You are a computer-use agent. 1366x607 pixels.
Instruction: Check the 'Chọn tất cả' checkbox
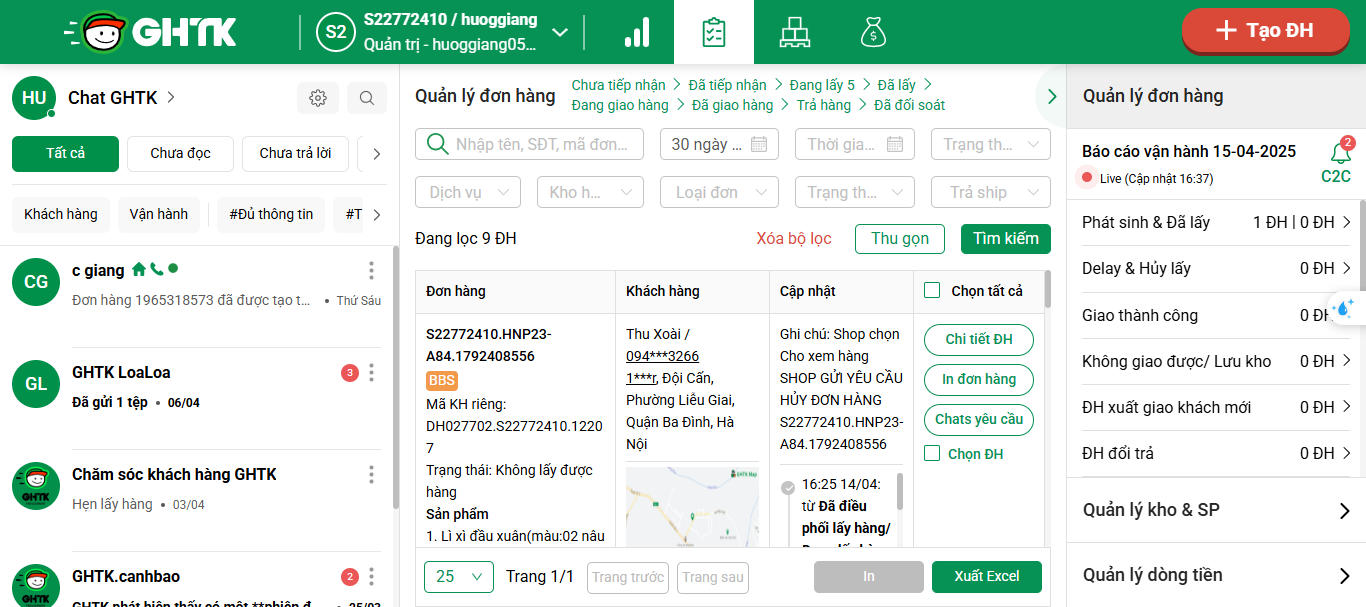point(932,291)
